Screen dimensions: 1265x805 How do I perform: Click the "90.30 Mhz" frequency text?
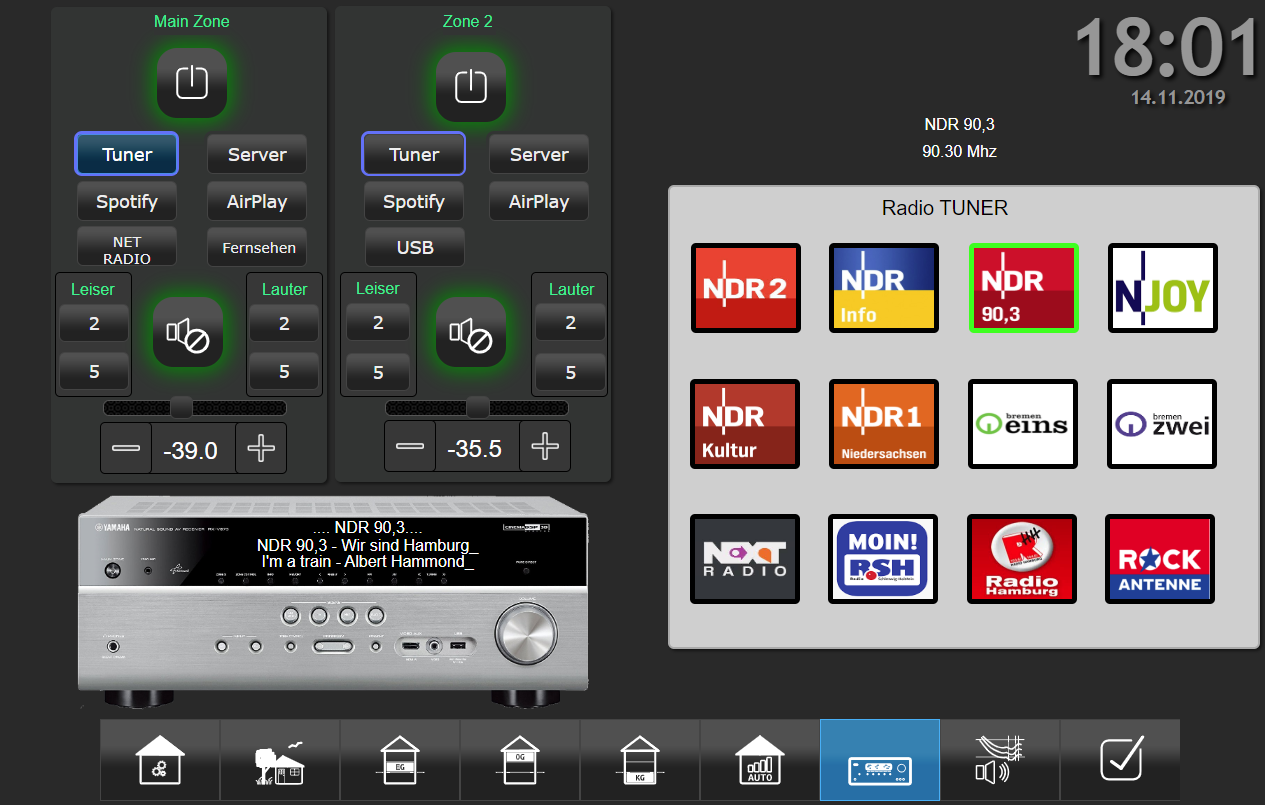coord(960,152)
